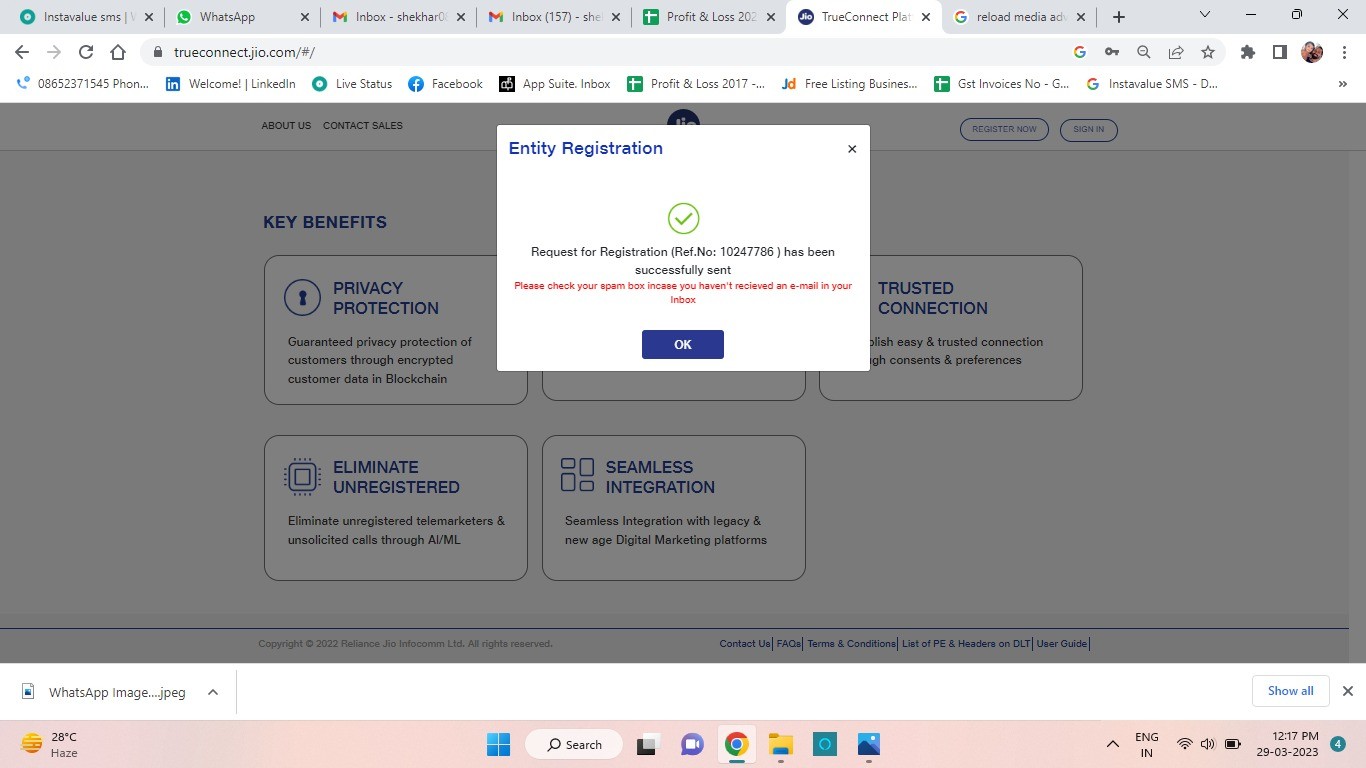This screenshot has width=1366, height=768.
Task: Click Request for Registration reference text
Action: [x=682, y=261]
